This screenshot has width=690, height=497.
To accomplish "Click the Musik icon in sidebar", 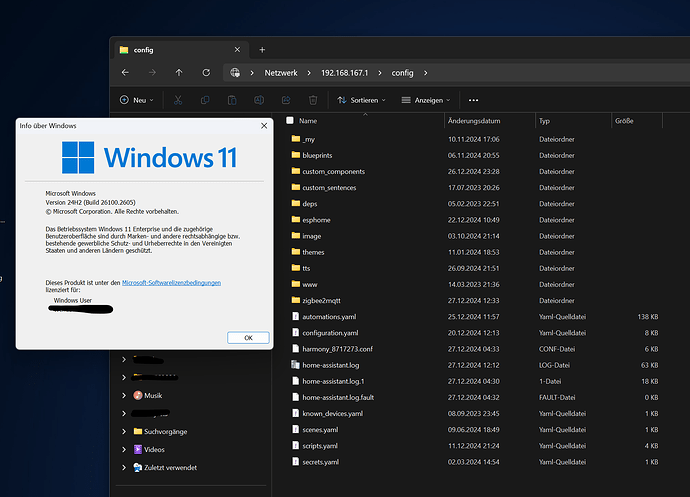I will [138, 395].
